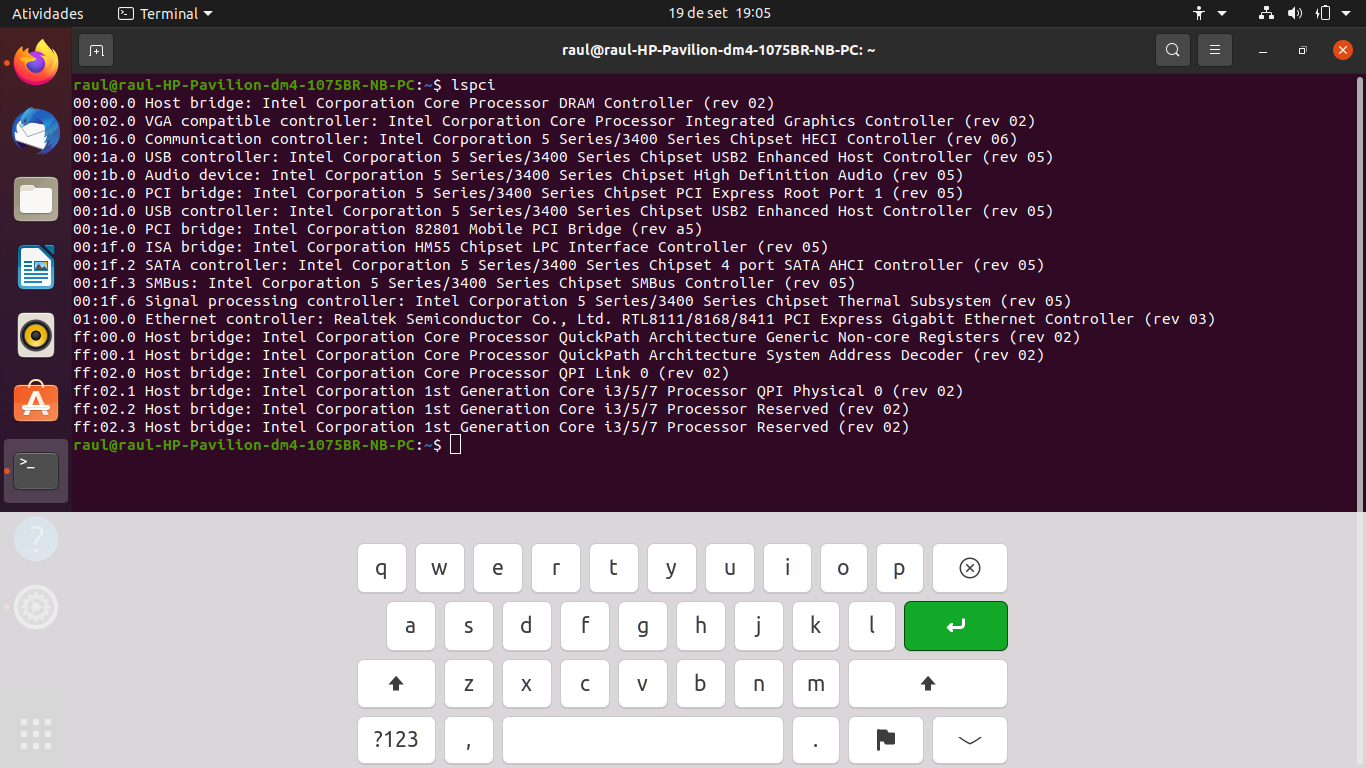1366x768 pixels.
Task: Open LibreOffice Writer from the dock
Action: coord(36,267)
